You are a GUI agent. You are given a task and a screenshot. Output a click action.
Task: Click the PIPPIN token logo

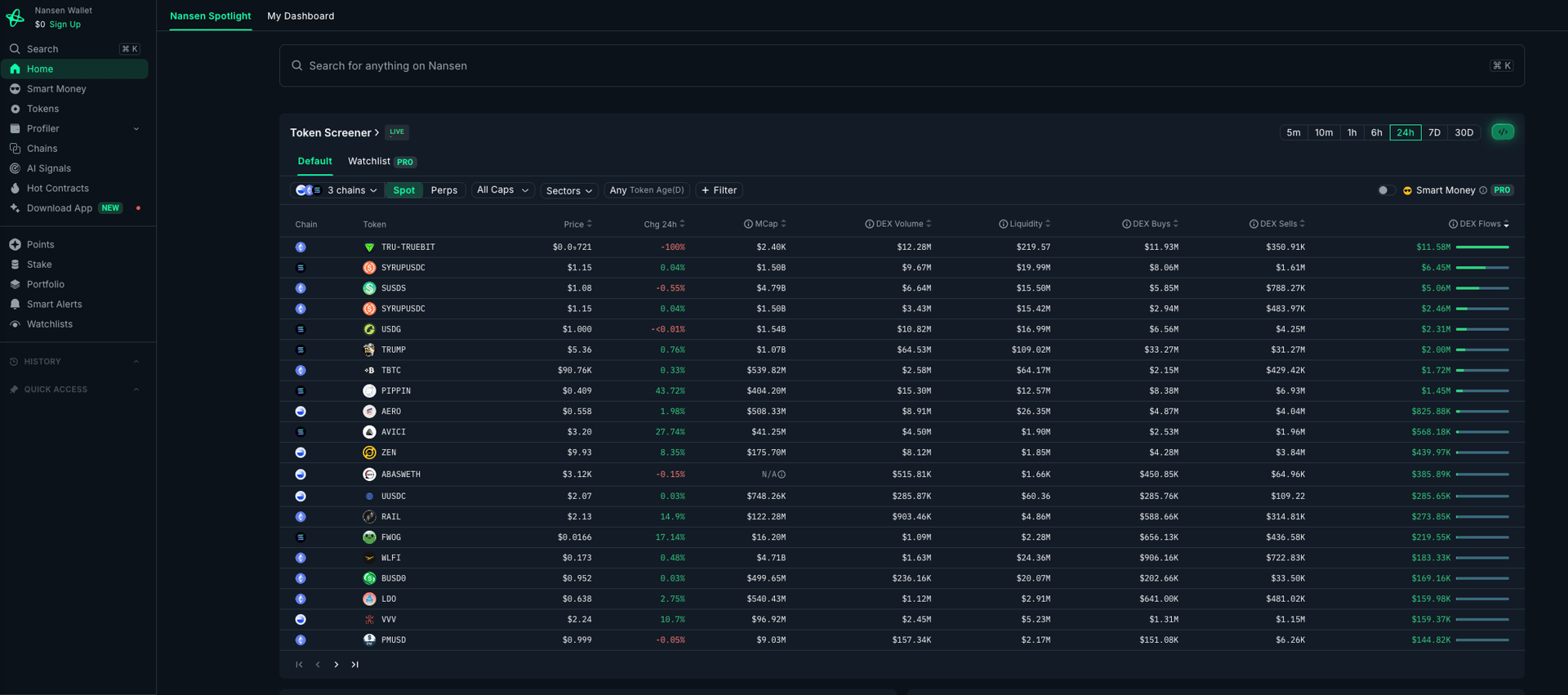[369, 390]
